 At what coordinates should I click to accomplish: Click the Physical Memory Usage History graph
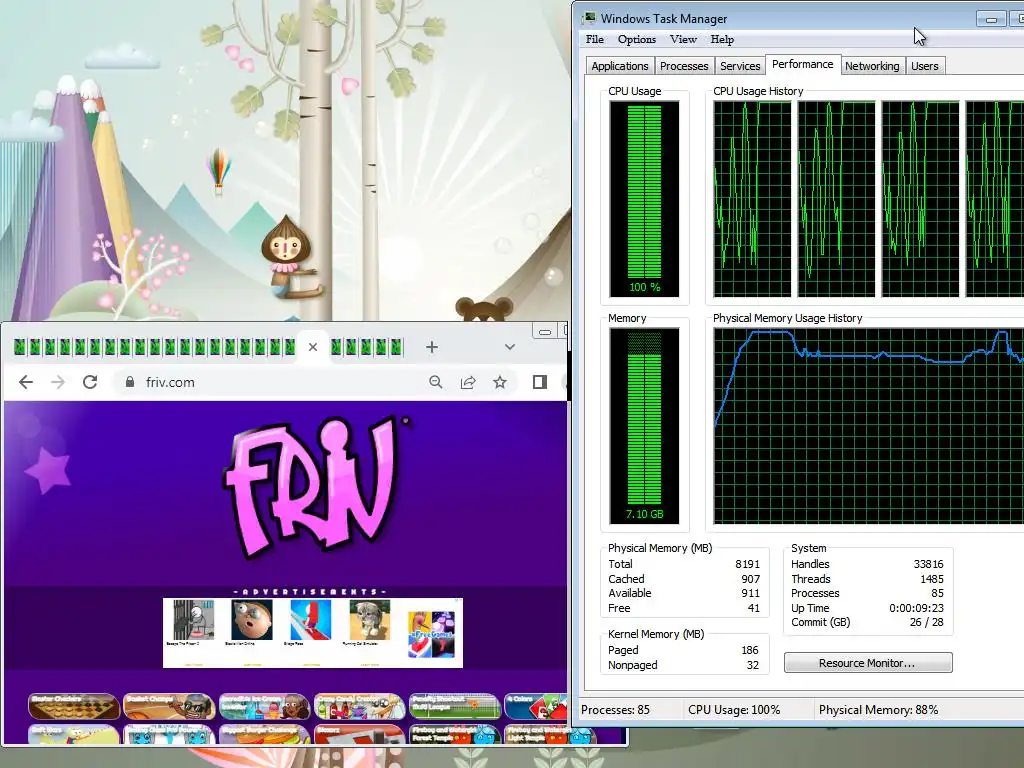click(869, 426)
